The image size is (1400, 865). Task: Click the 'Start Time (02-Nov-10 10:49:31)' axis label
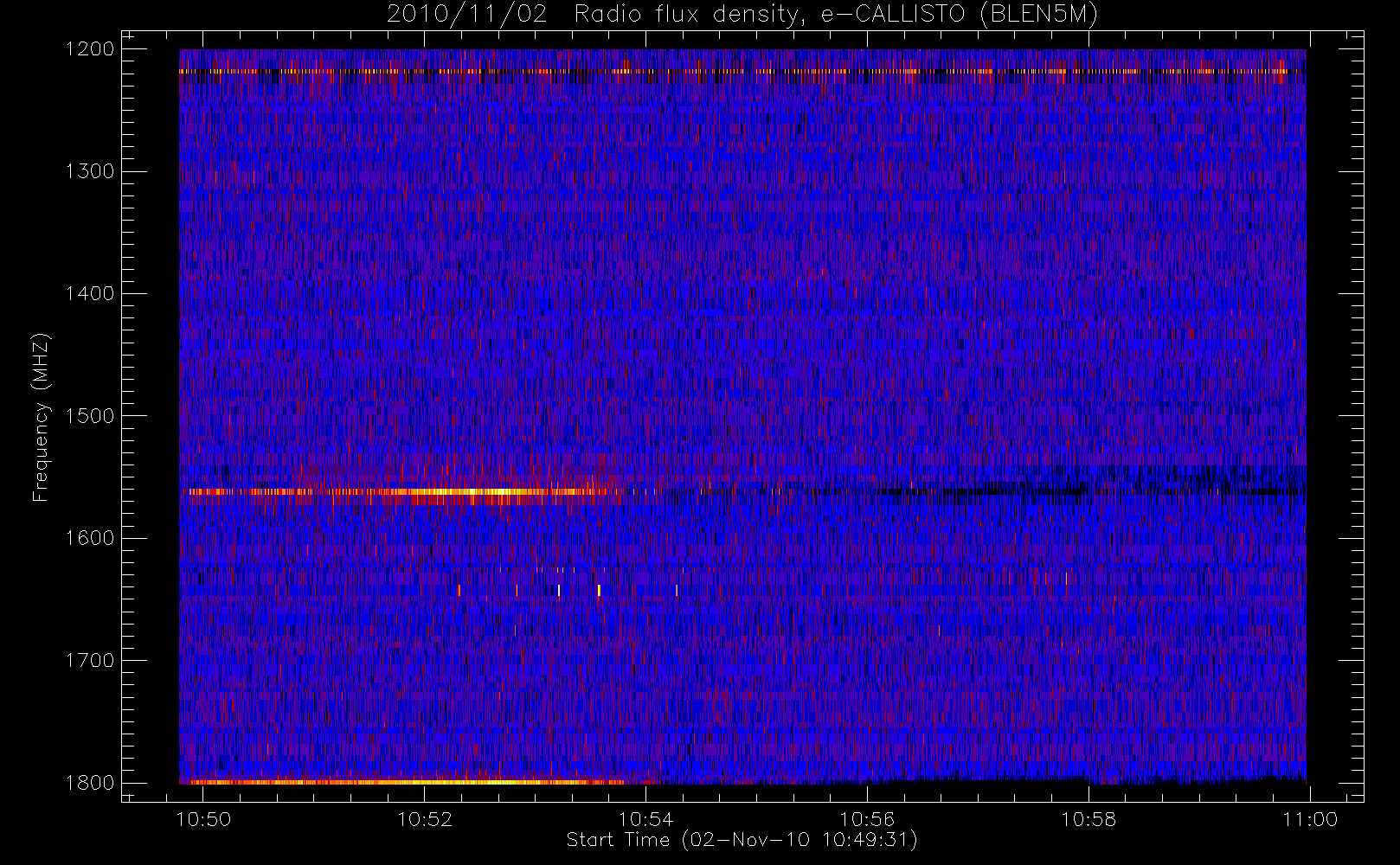click(742, 839)
